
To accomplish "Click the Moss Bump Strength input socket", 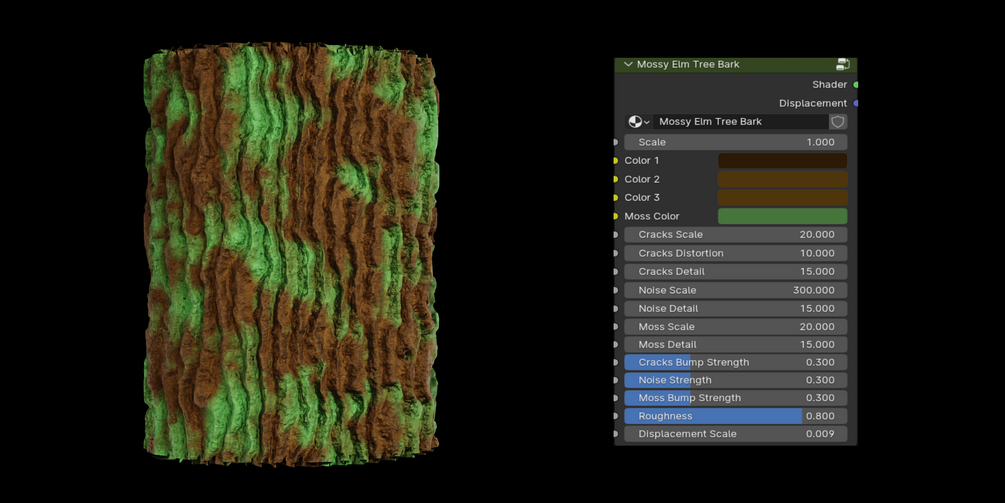I will click(616, 398).
